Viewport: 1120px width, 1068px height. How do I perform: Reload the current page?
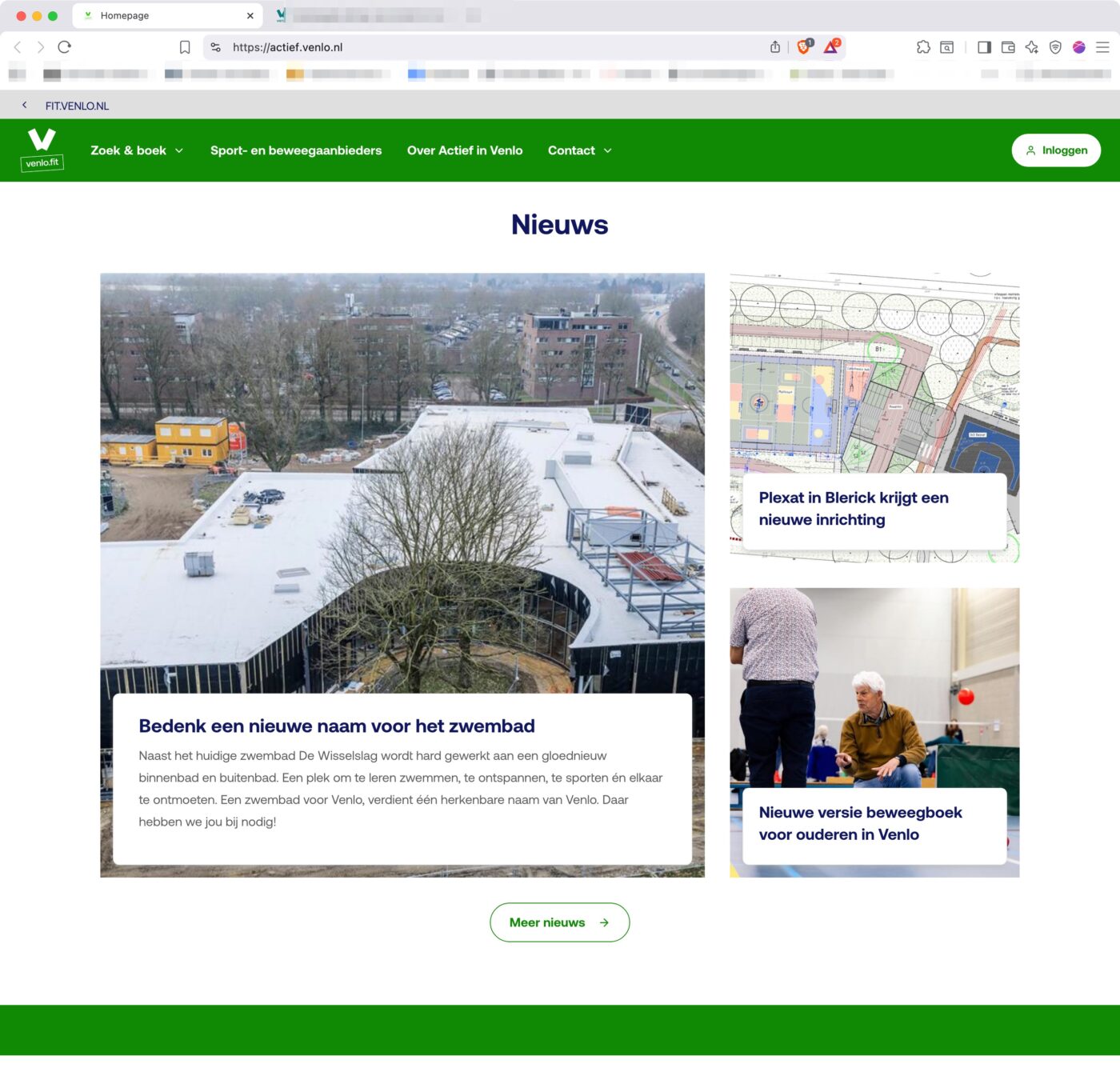65,47
